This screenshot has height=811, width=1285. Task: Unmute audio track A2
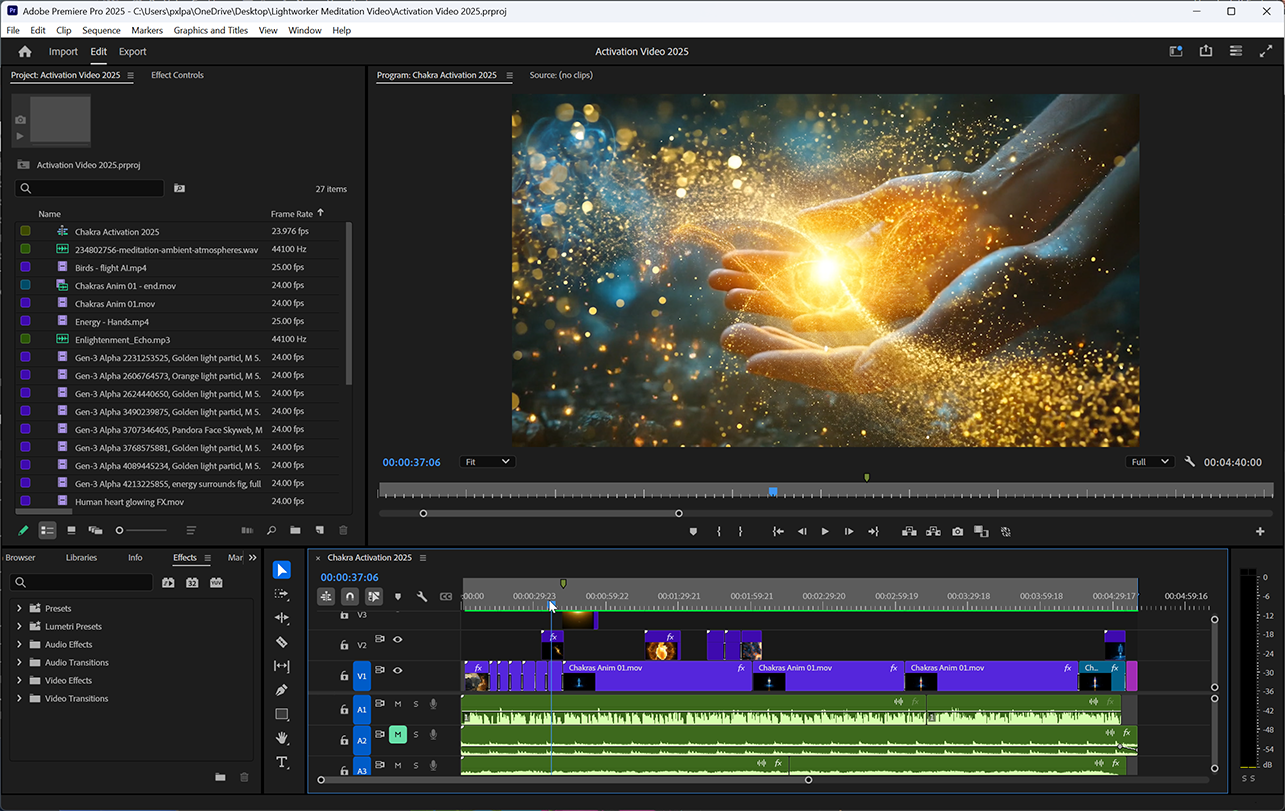point(397,735)
